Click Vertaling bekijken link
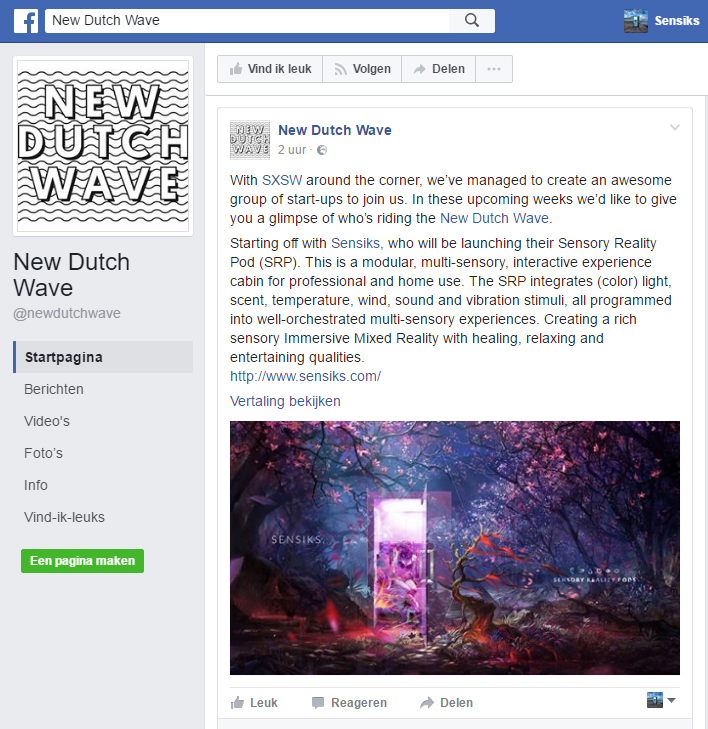 click(x=285, y=401)
